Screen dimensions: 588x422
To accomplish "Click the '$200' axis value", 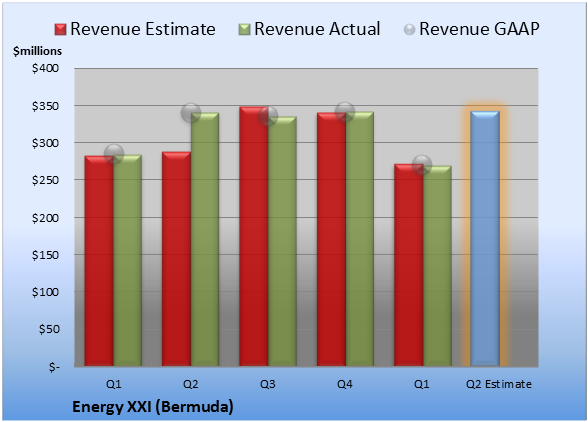I will (x=45, y=218).
